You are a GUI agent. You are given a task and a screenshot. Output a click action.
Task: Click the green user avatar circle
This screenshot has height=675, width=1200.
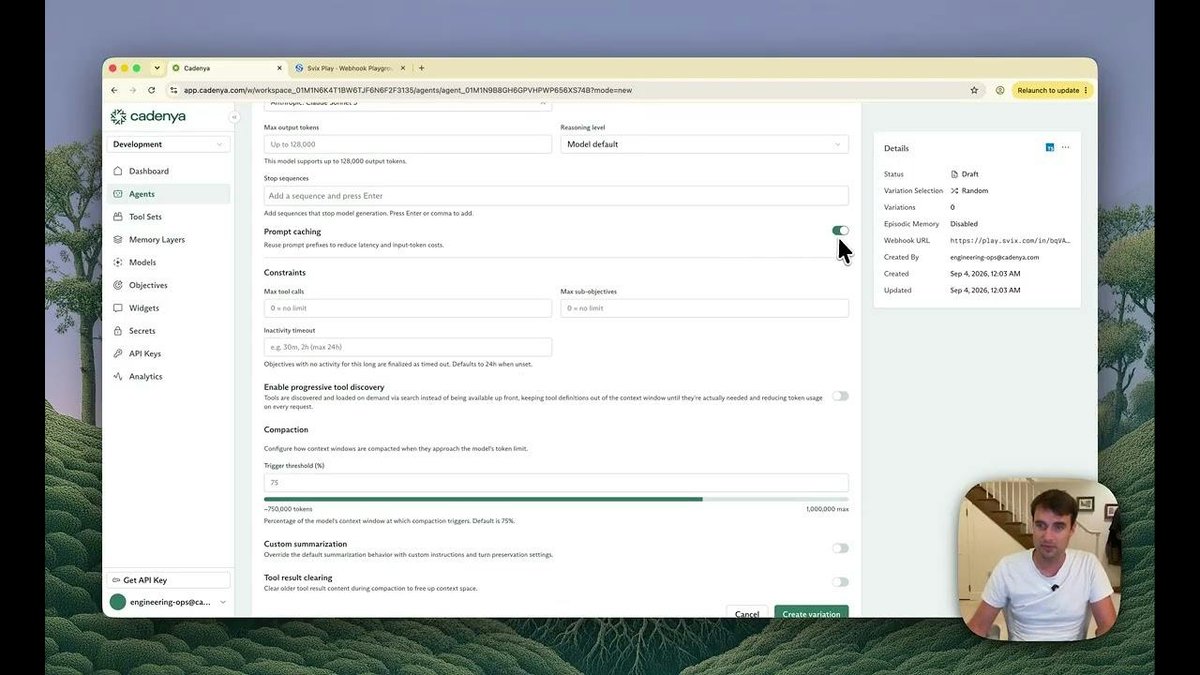click(x=118, y=602)
